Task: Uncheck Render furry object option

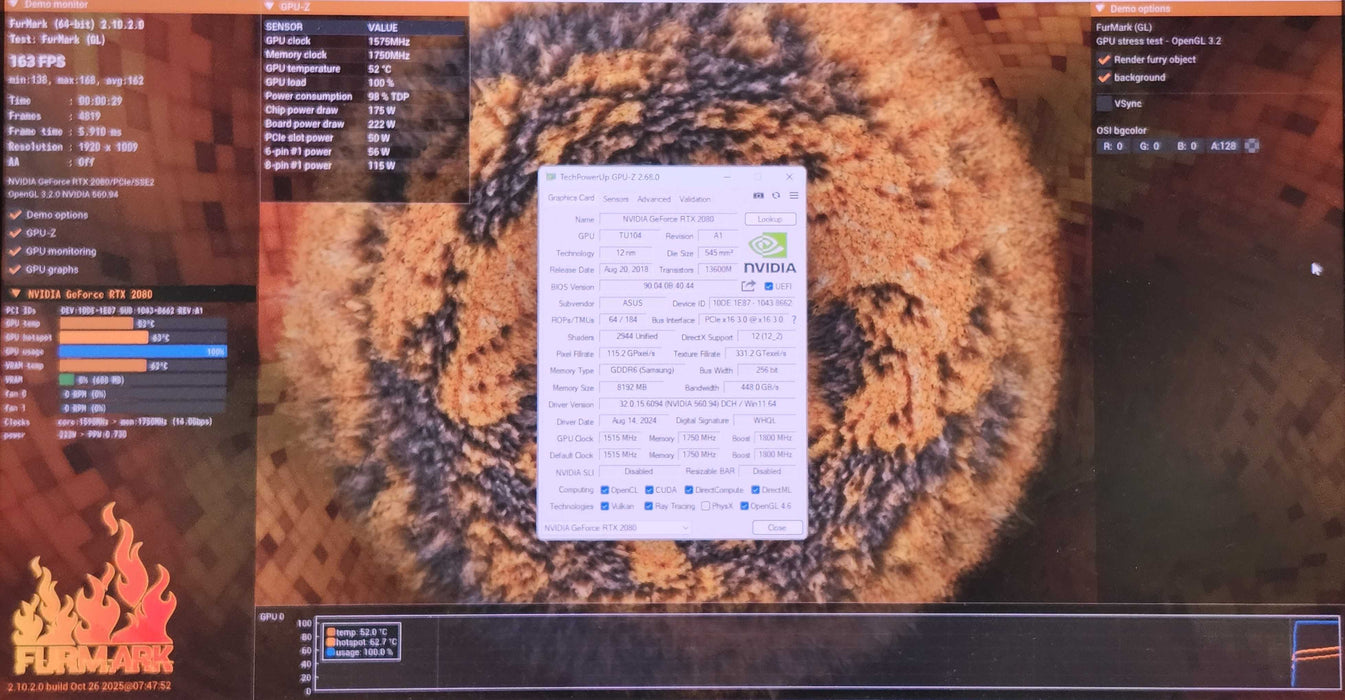Action: 1104,59
